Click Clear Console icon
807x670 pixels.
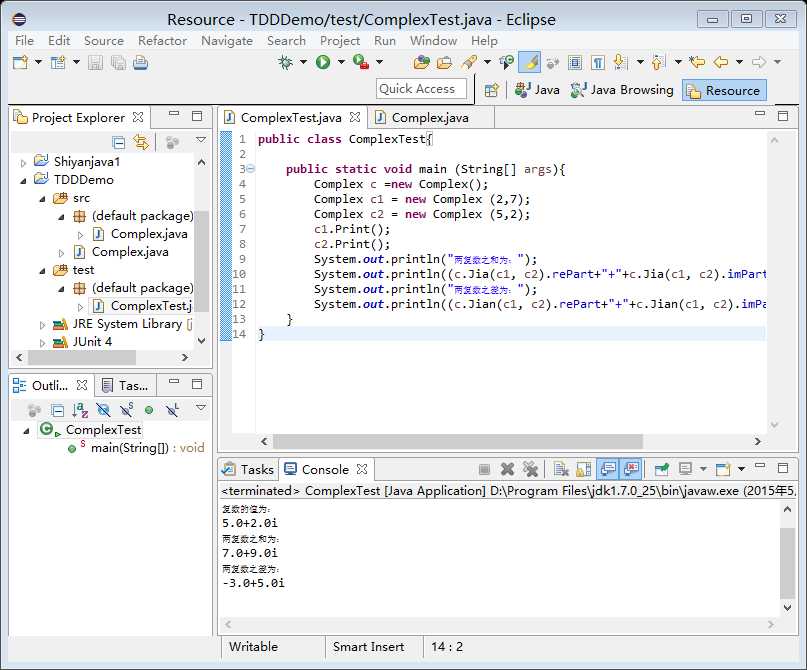pyautogui.click(x=561, y=469)
